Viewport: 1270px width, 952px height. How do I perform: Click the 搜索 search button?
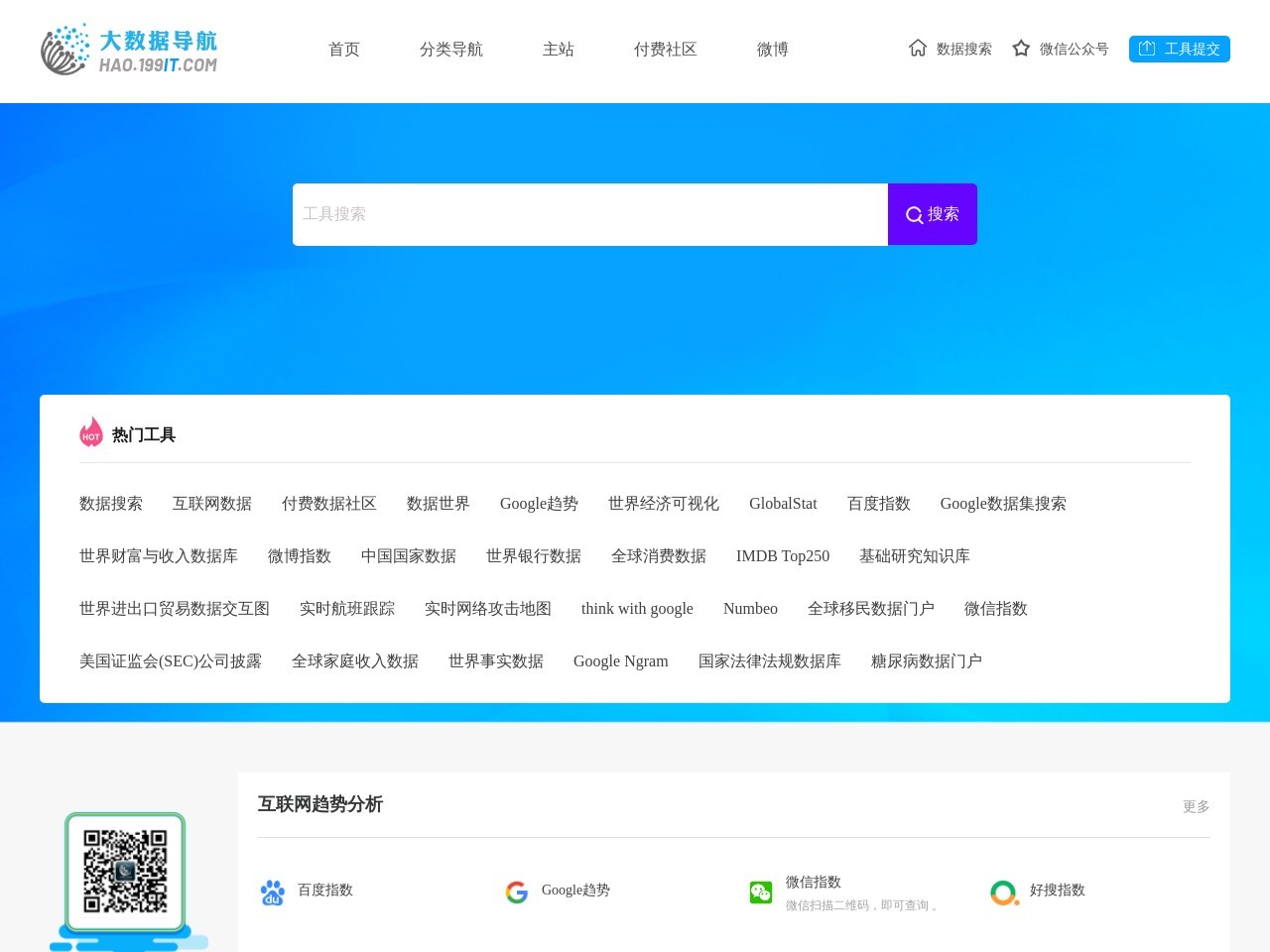[x=933, y=214]
